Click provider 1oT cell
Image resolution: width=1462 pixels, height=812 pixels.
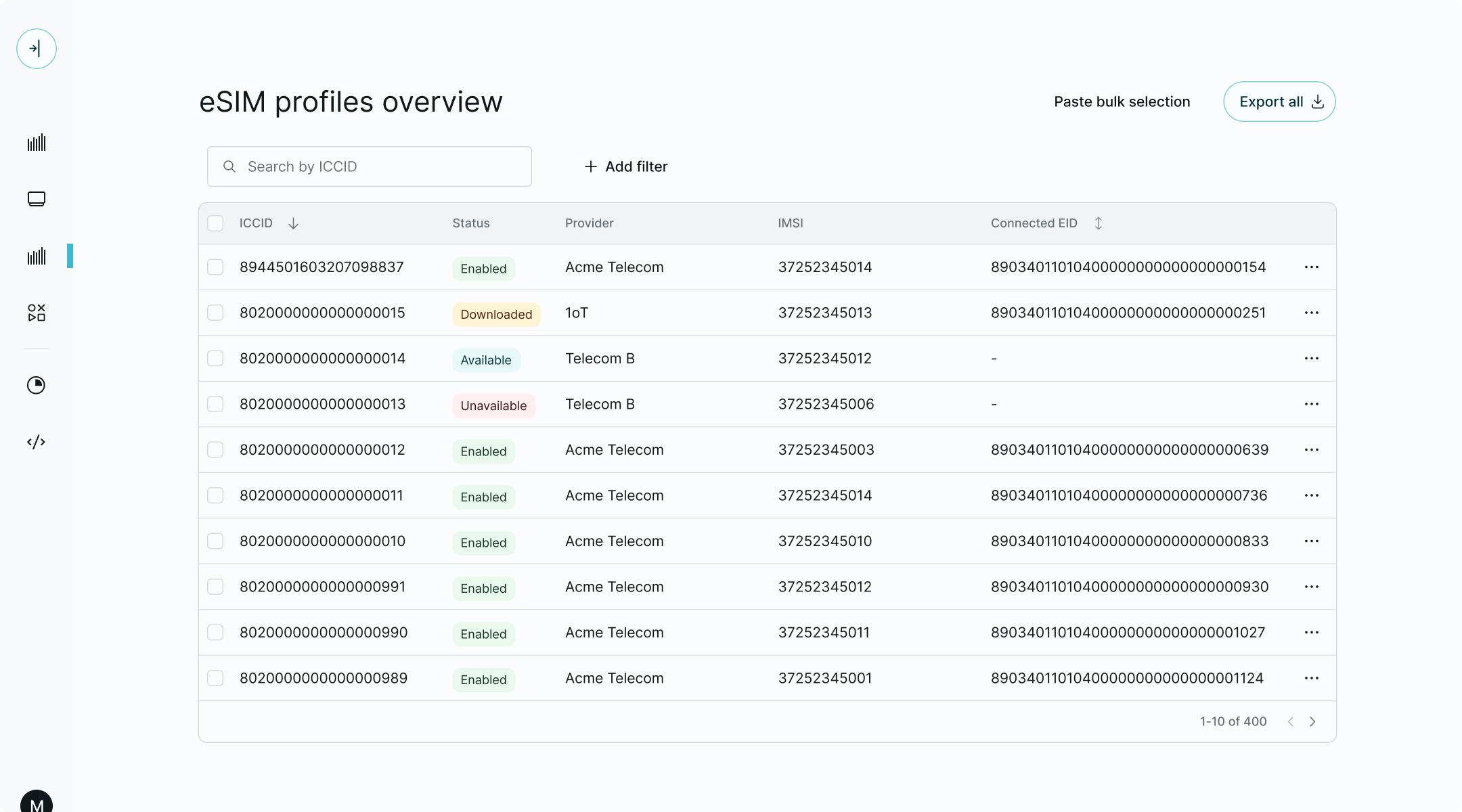click(577, 313)
